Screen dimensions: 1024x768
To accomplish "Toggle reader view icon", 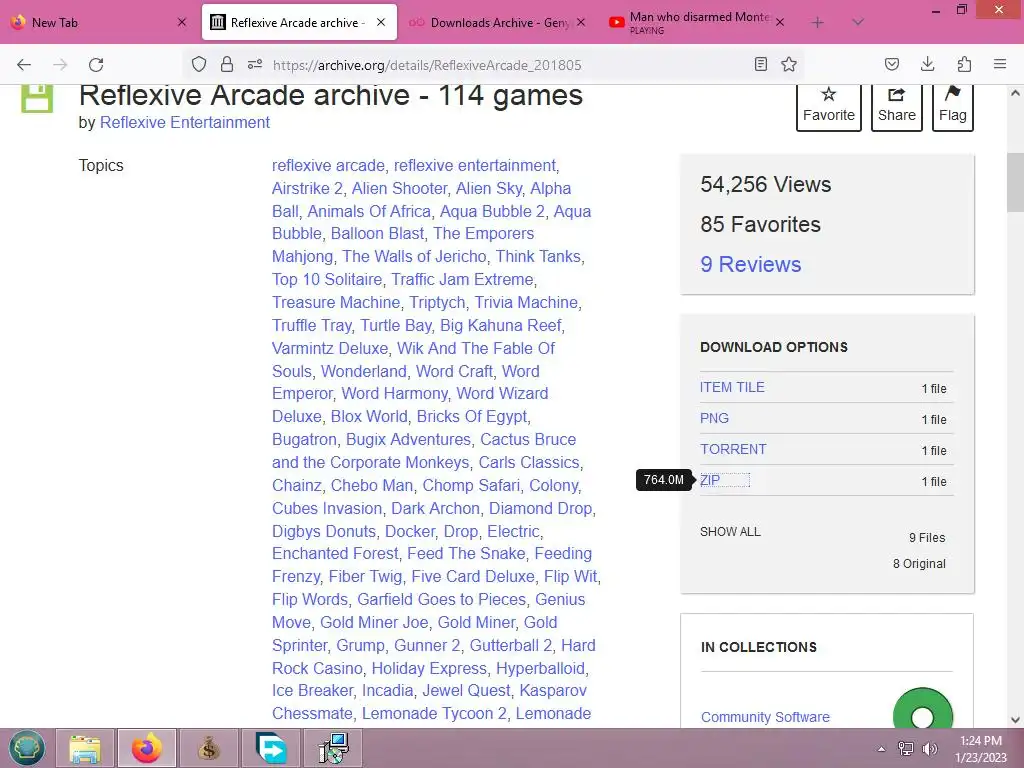I will 760,64.
